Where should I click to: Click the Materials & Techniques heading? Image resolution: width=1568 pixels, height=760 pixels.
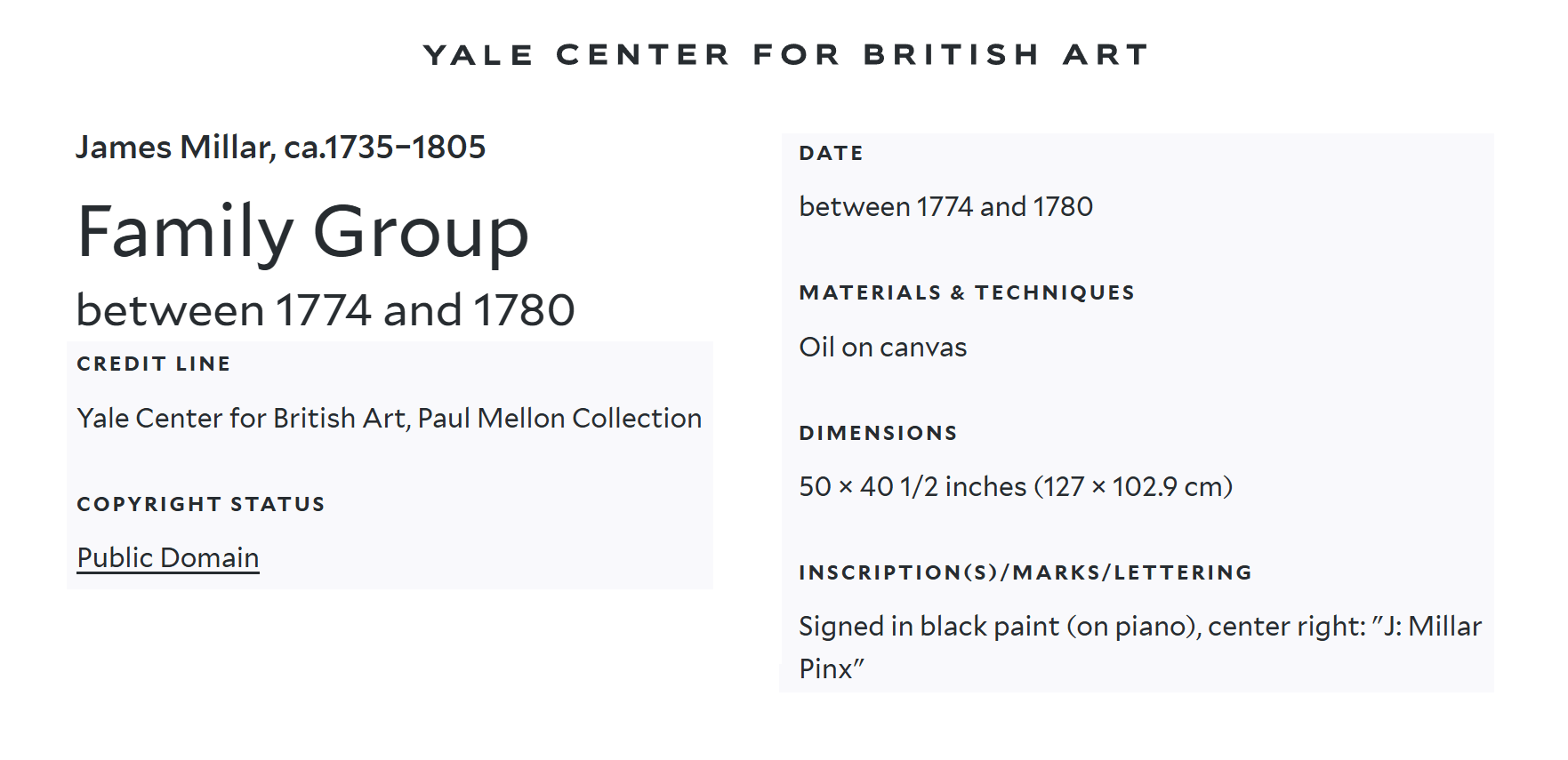[967, 292]
